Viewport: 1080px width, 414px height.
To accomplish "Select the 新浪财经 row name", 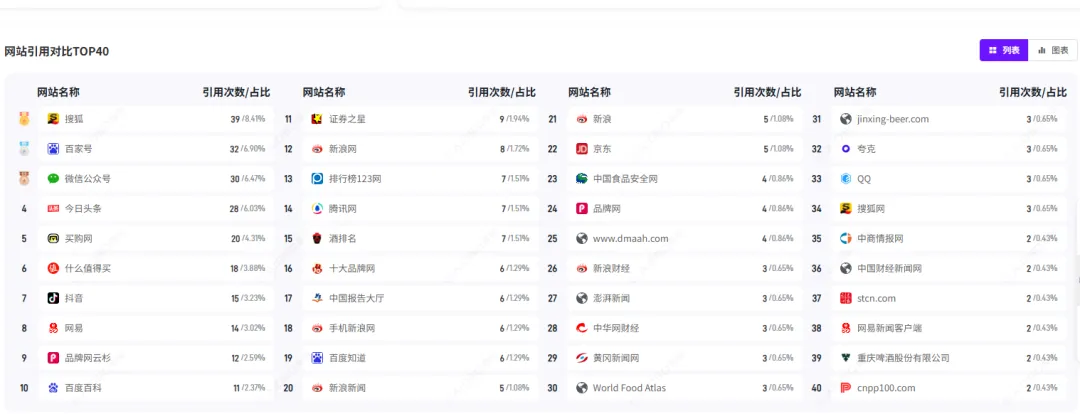I will pyautogui.click(x=611, y=268).
